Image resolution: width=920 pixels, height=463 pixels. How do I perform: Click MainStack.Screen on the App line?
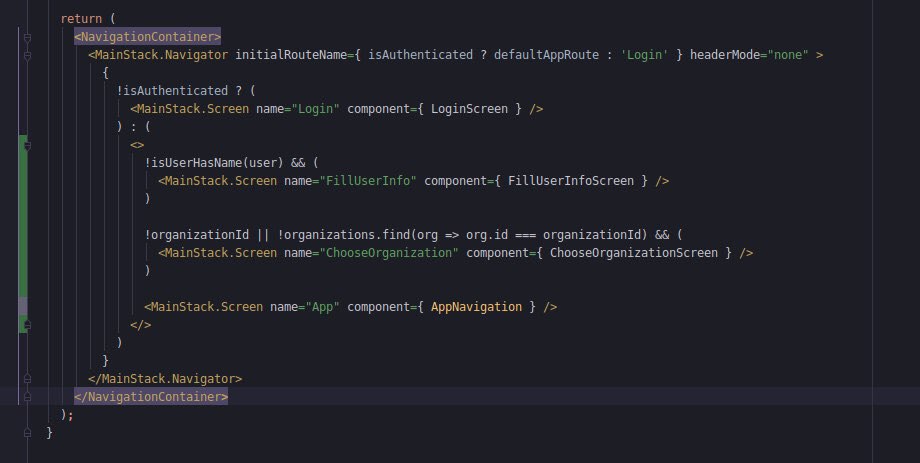tap(207, 307)
